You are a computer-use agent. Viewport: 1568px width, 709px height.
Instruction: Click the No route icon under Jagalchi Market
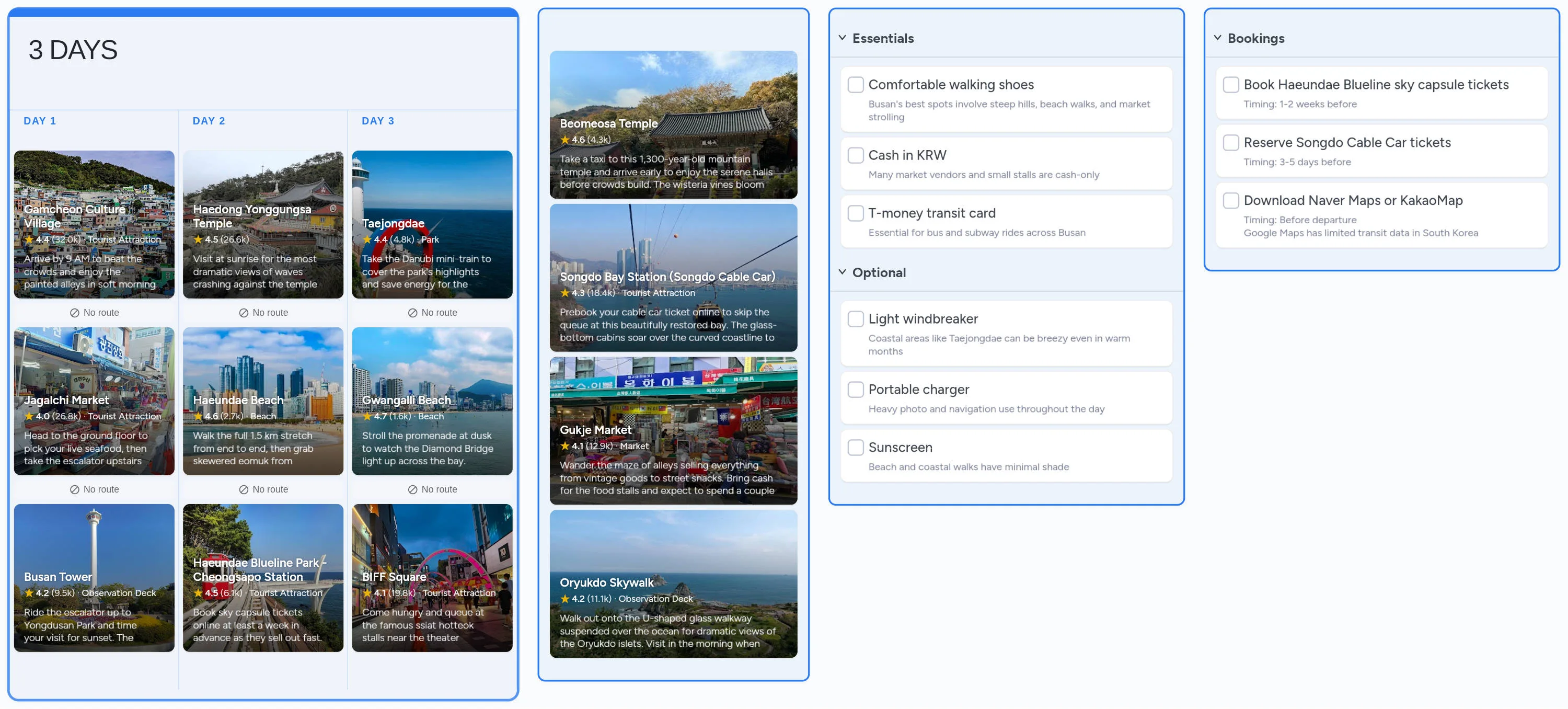pyautogui.click(x=74, y=489)
